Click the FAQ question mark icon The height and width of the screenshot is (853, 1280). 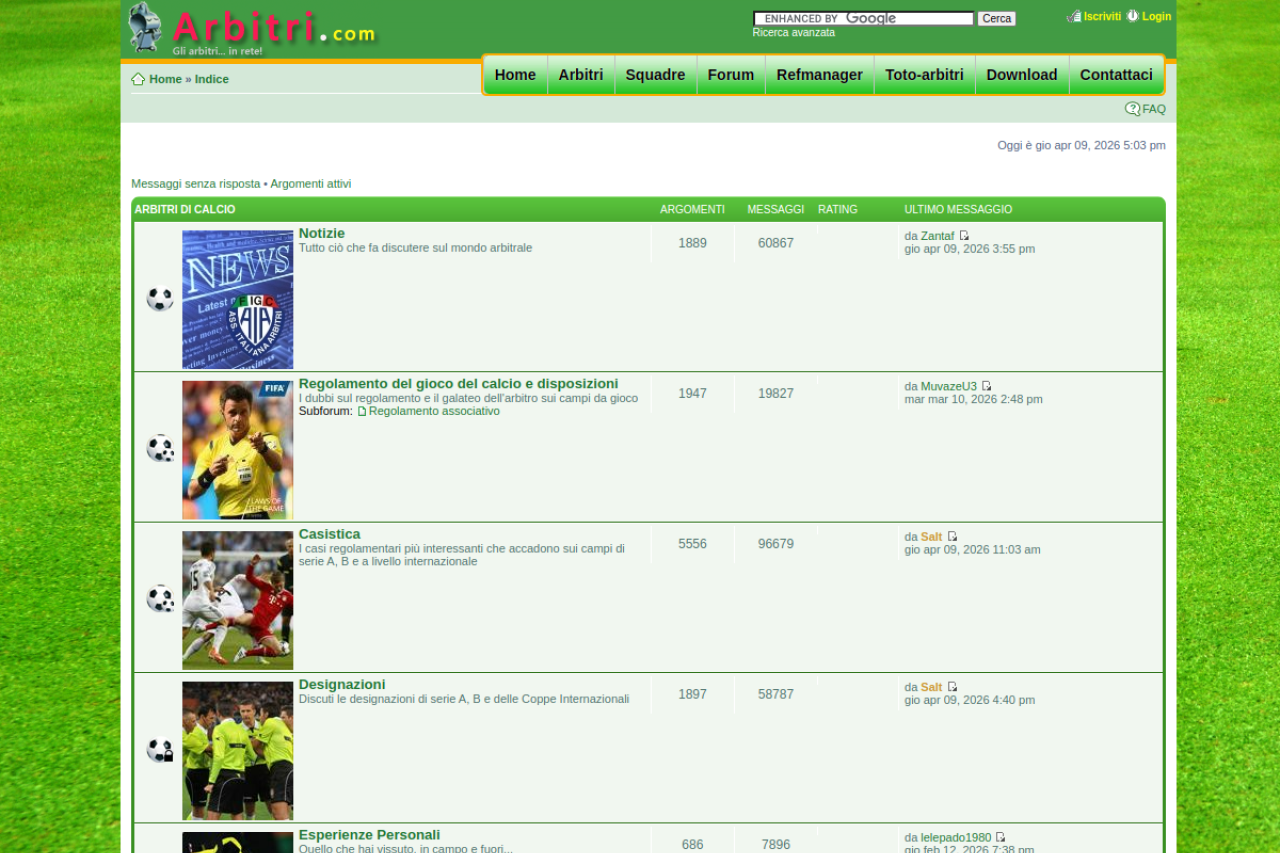pos(1132,109)
